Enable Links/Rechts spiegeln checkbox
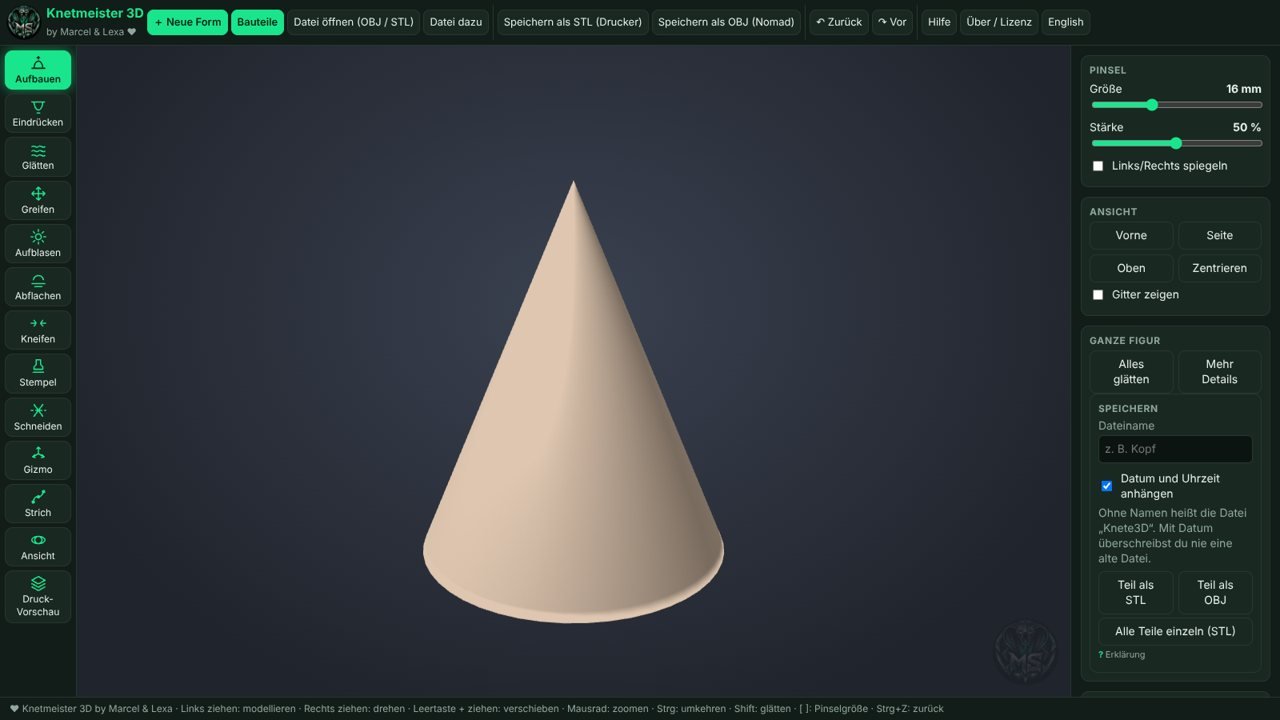 (1098, 166)
